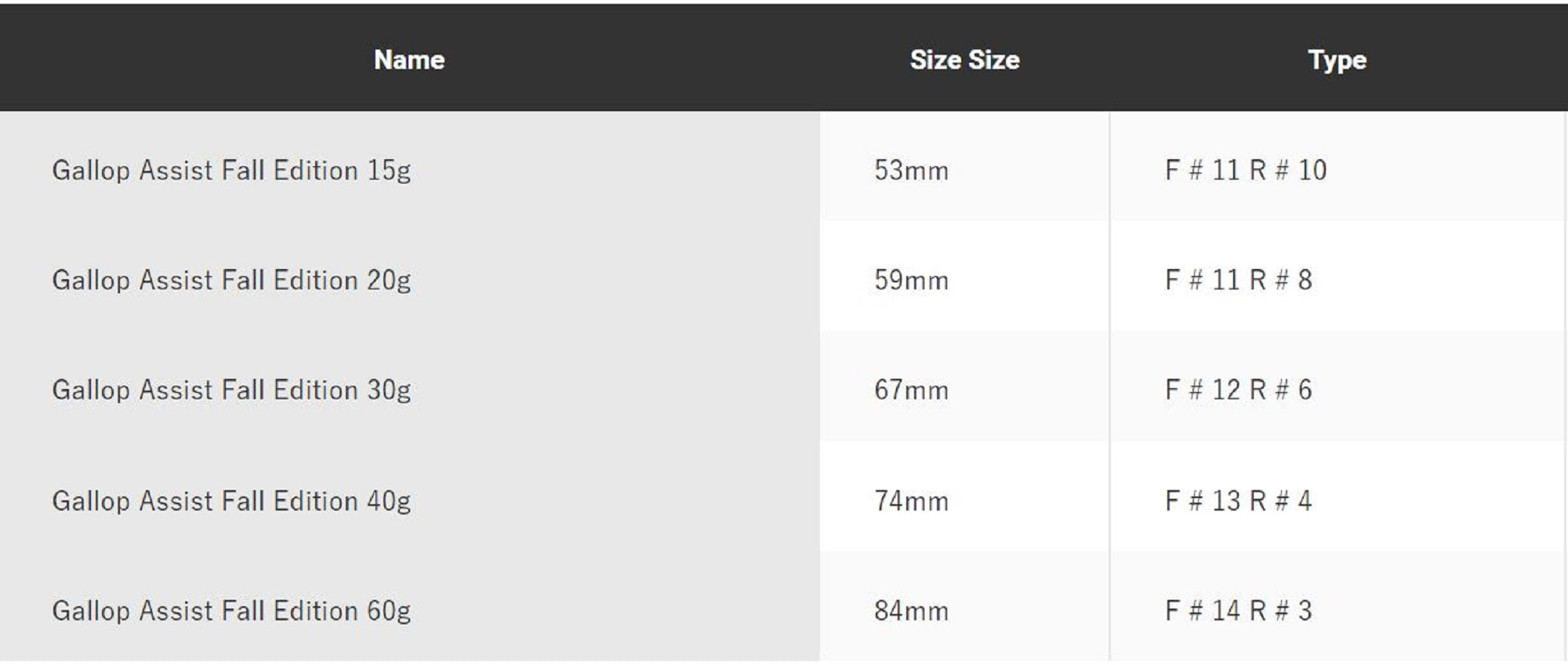
Task: Click the 53mm size cell
Action: click(x=911, y=170)
